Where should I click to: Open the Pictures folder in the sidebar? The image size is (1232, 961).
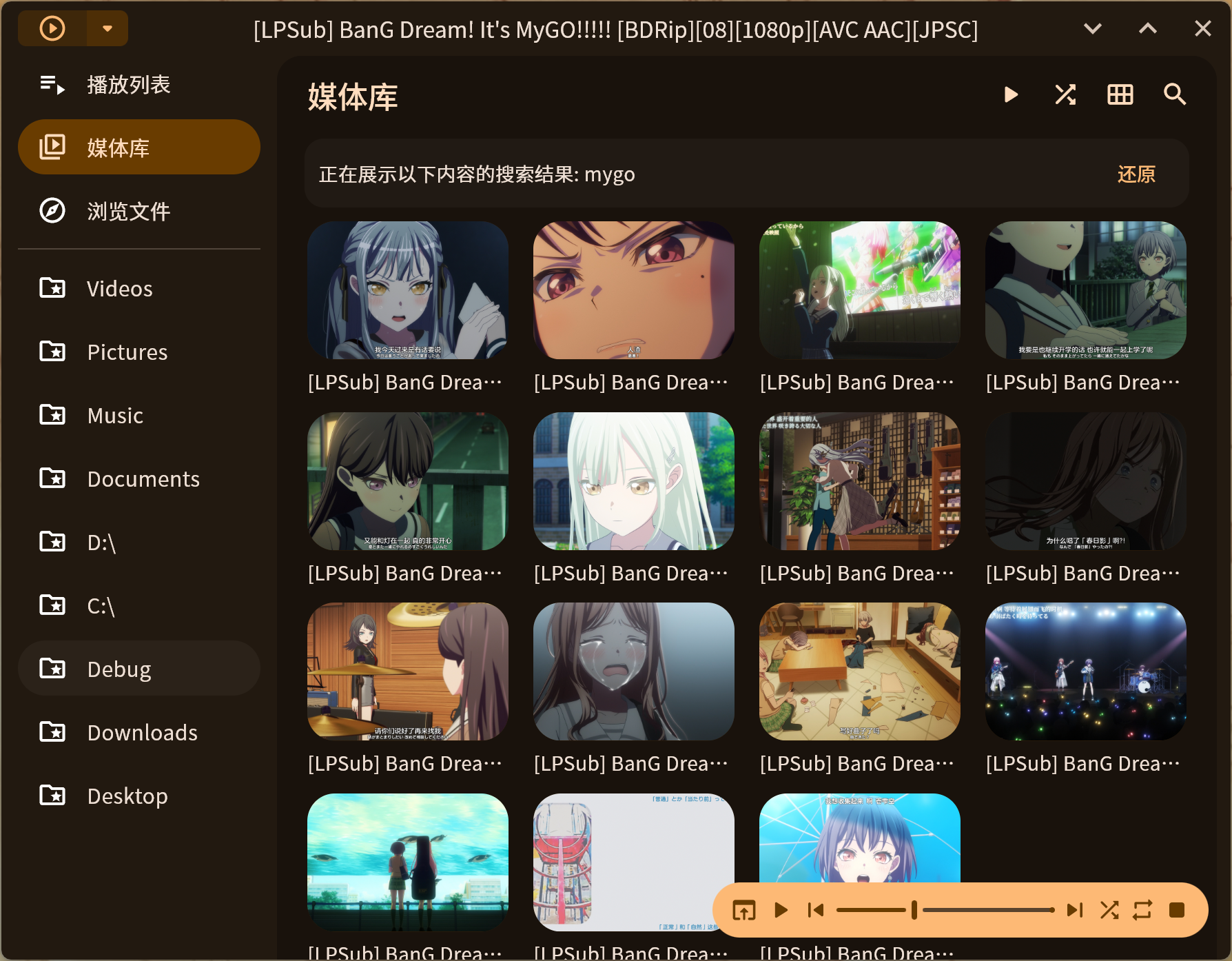tap(139, 351)
